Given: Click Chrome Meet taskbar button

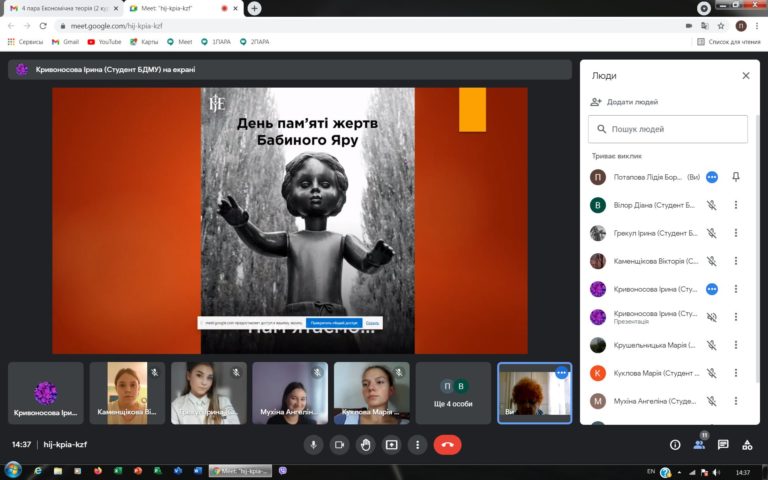Looking at the screenshot, I should click(x=240, y=471).
